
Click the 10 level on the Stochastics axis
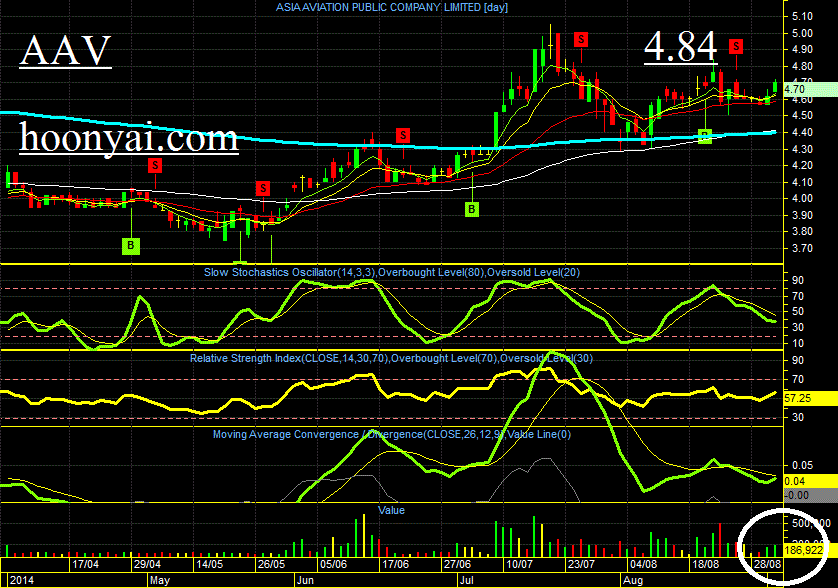tap(798, 343)
